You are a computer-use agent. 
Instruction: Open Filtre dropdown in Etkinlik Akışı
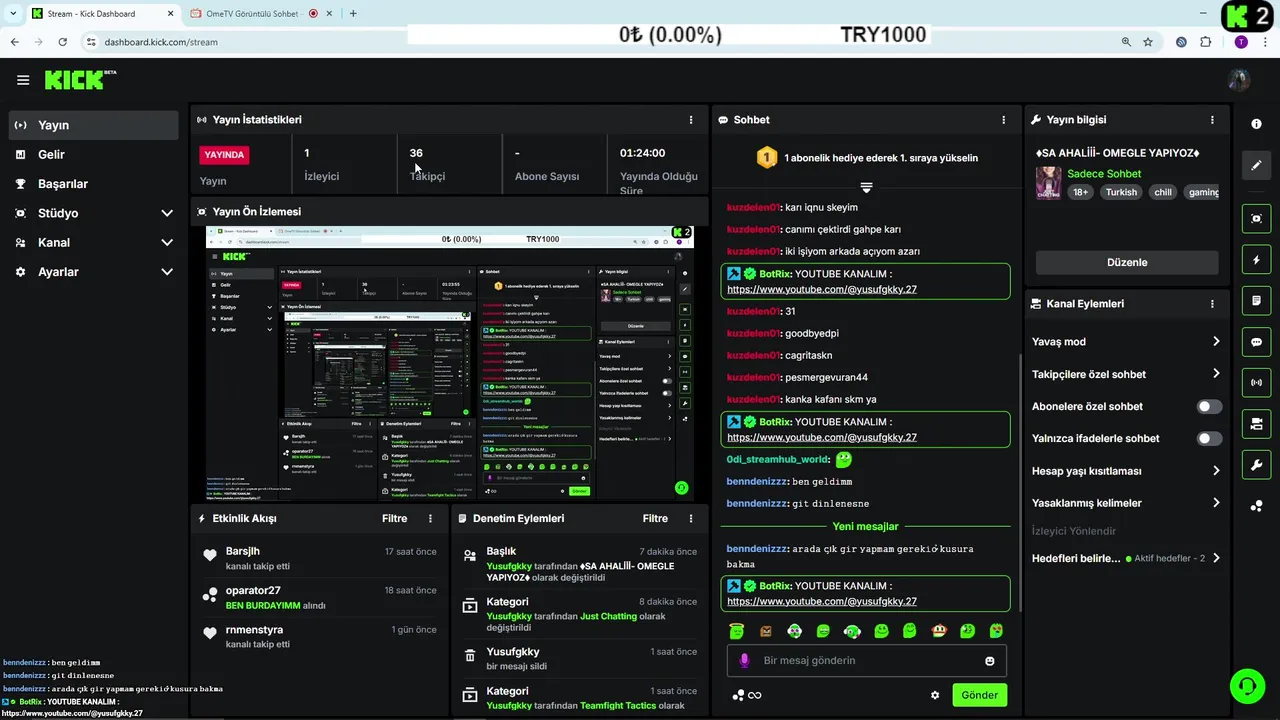pyautogui.click(x=394, y=519)
